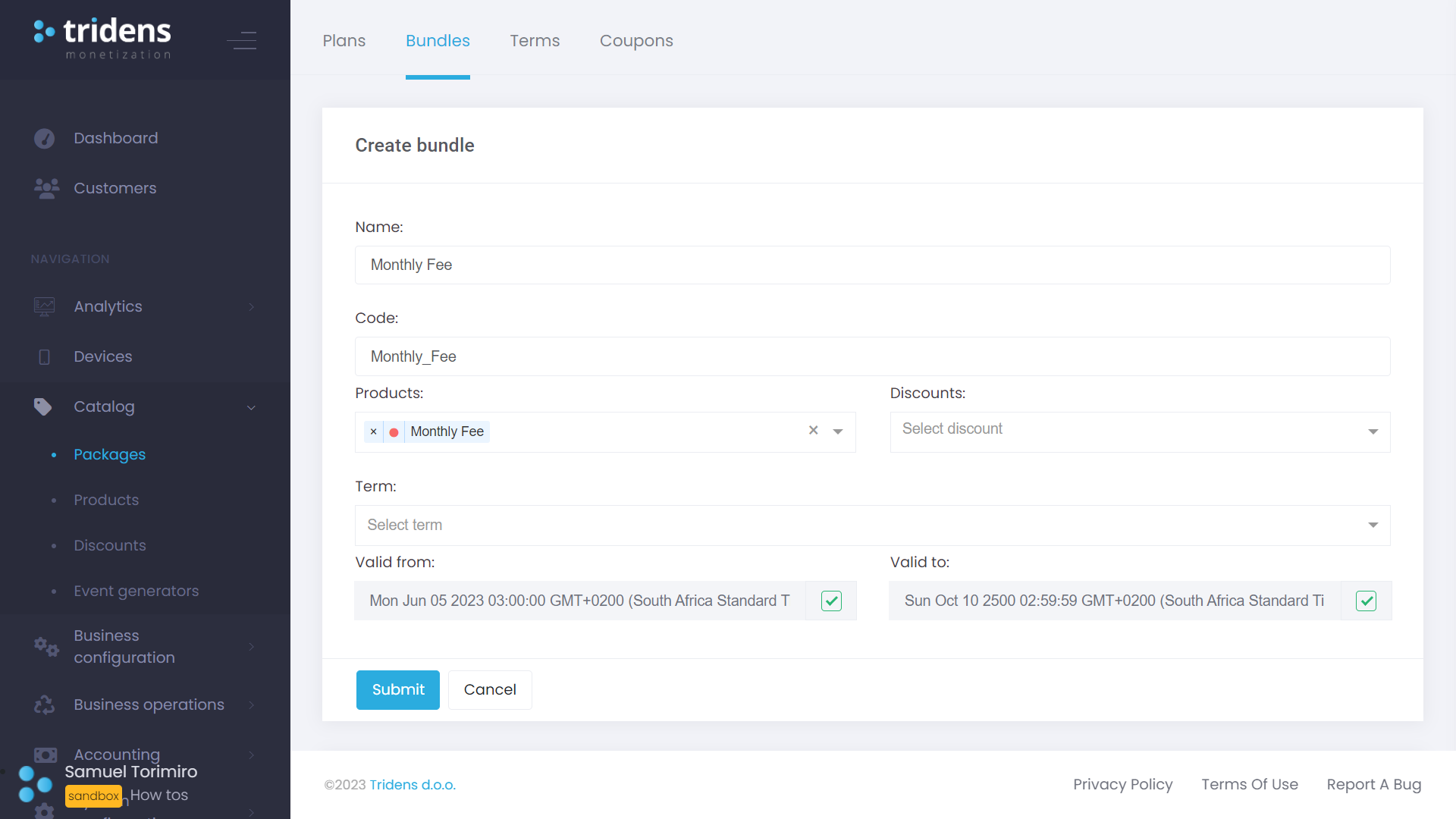Focus the Name input field
The height and width of the screenshot is (819, 1456).
872,265
